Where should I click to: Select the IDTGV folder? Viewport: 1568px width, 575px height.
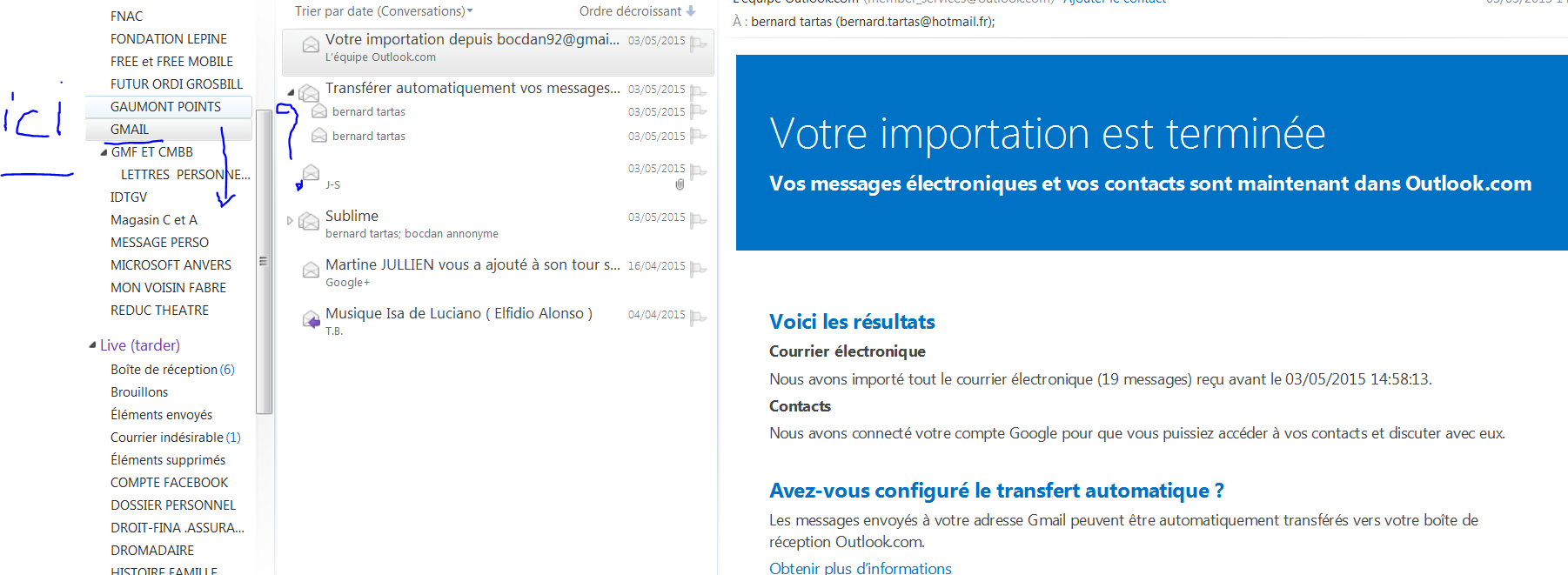129,197
